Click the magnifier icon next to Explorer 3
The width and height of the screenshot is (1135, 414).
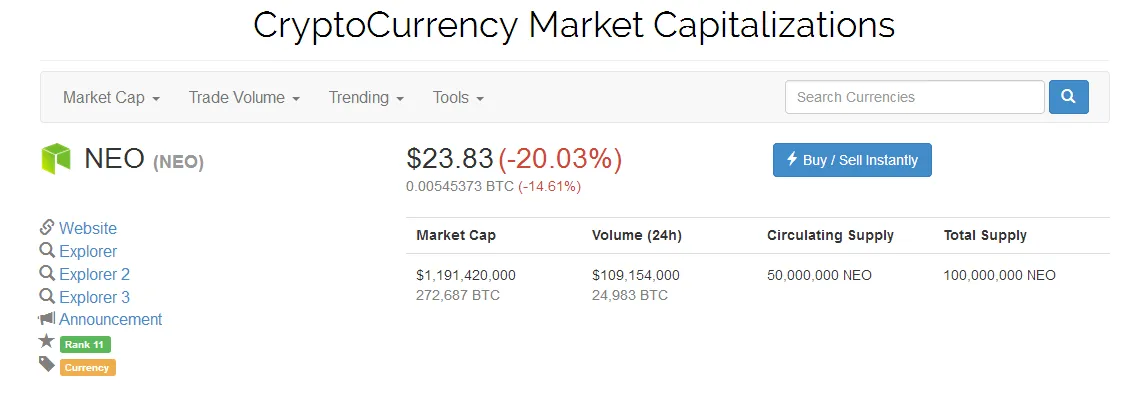(47, 296)
